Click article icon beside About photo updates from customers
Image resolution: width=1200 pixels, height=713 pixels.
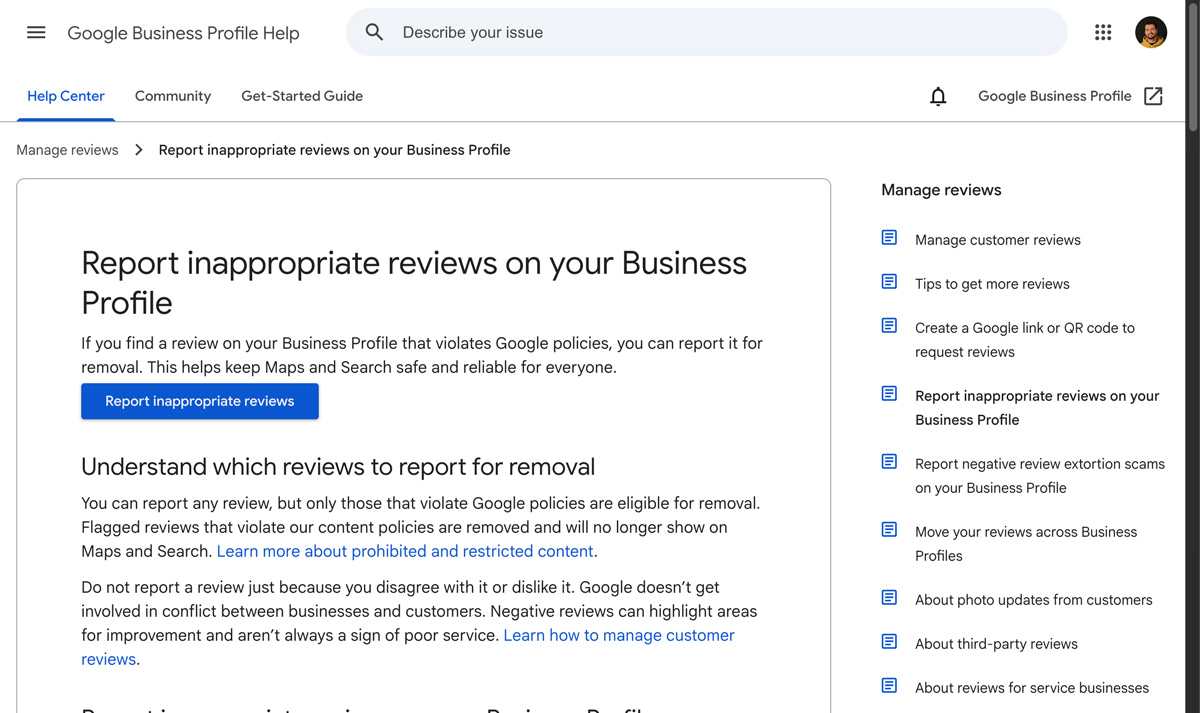pos(889,598)
